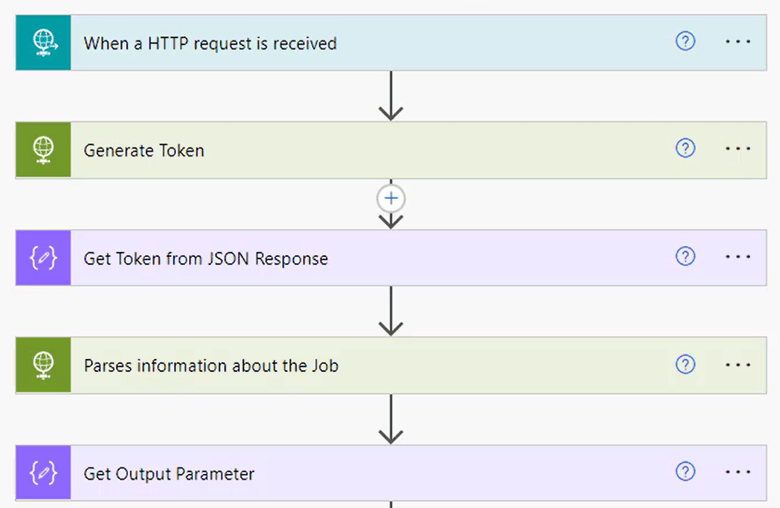Open help for Generate Token step
Image resolution: width=780 pixels, height=508 pixels.
click(685, 149)
